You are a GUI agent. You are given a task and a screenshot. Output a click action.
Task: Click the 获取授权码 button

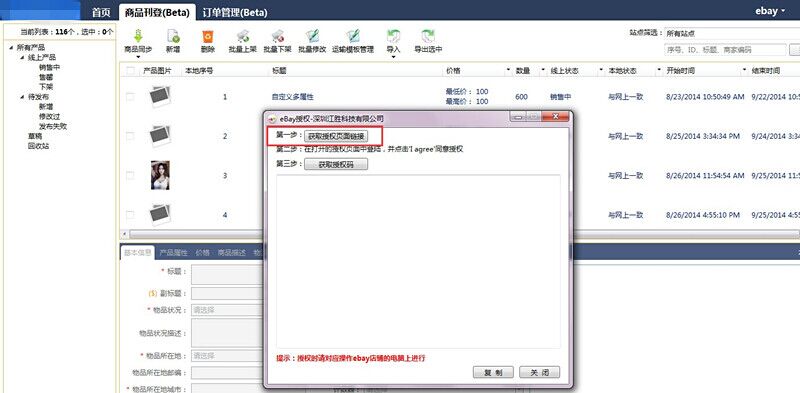click(336, 164)
